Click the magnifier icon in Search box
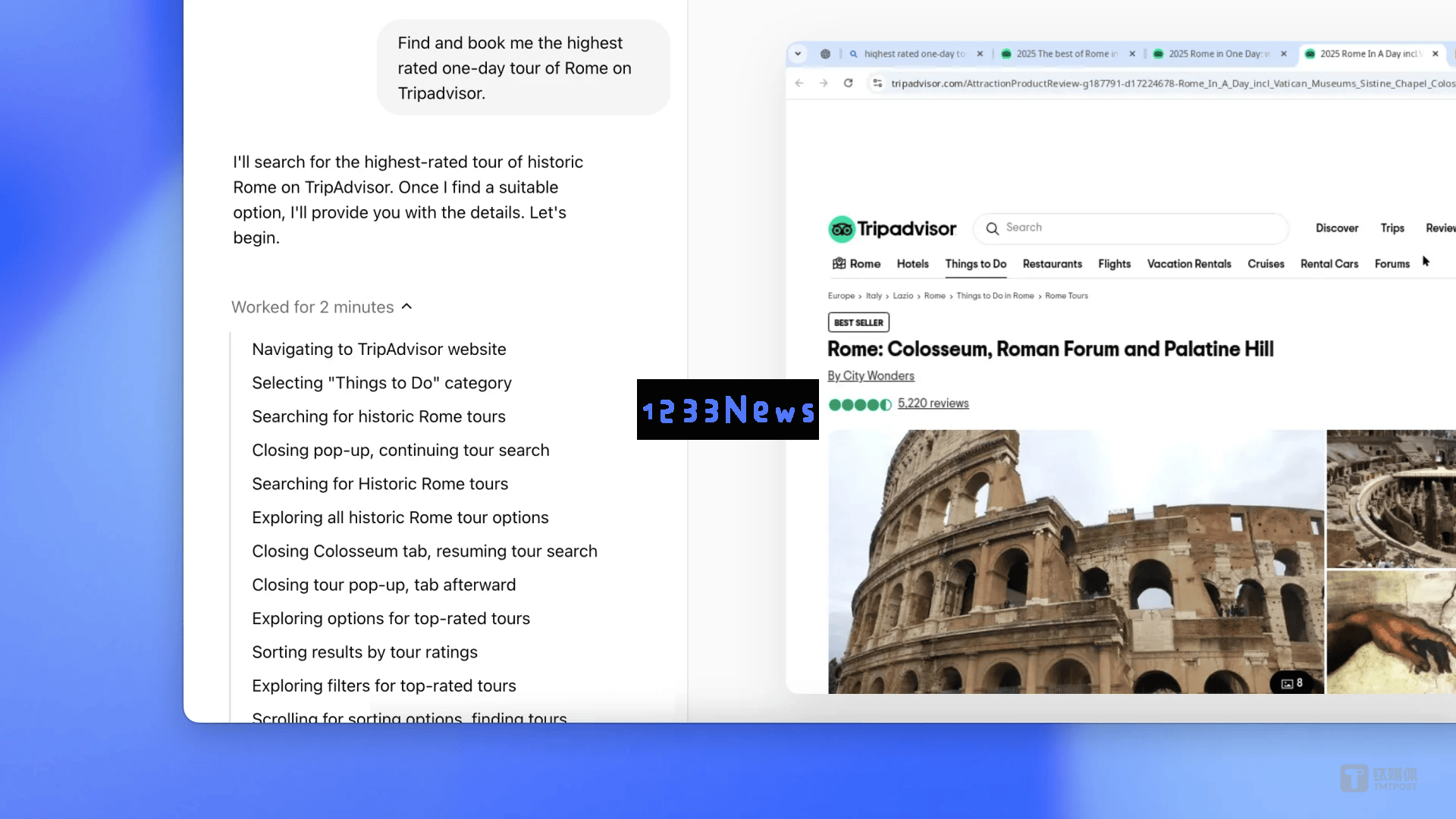1456x819 pixels. coord(992,228)
